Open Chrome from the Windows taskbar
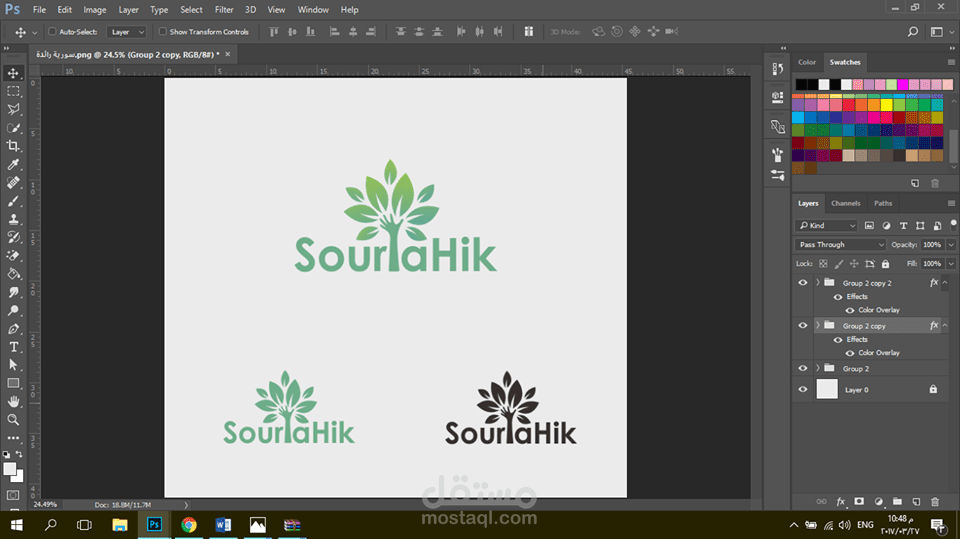960x539 pixels. [189, 525]
